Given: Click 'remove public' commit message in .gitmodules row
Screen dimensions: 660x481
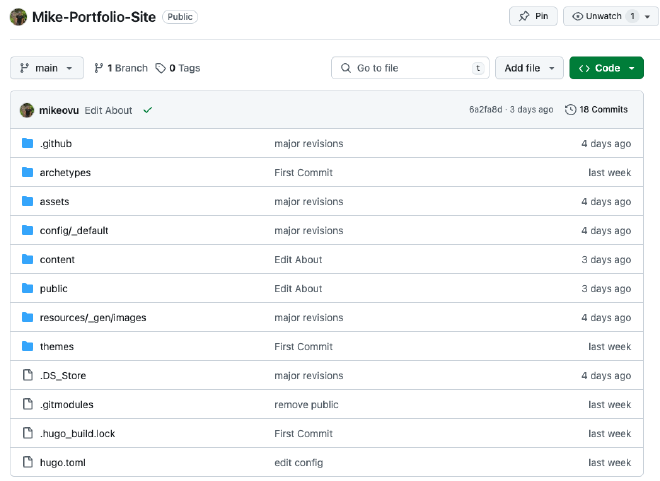Looking at the screenshot, I should [x=306, y=405].
